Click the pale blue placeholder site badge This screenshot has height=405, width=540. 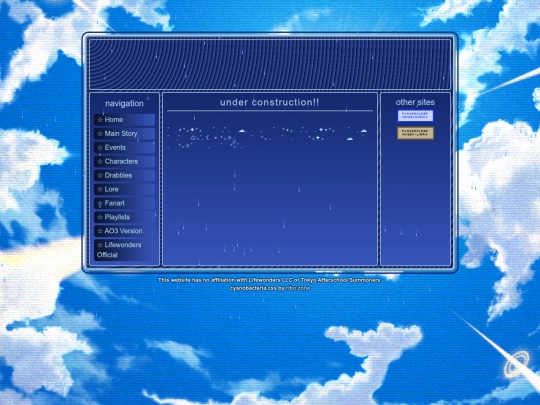click(x=415, y=116)
